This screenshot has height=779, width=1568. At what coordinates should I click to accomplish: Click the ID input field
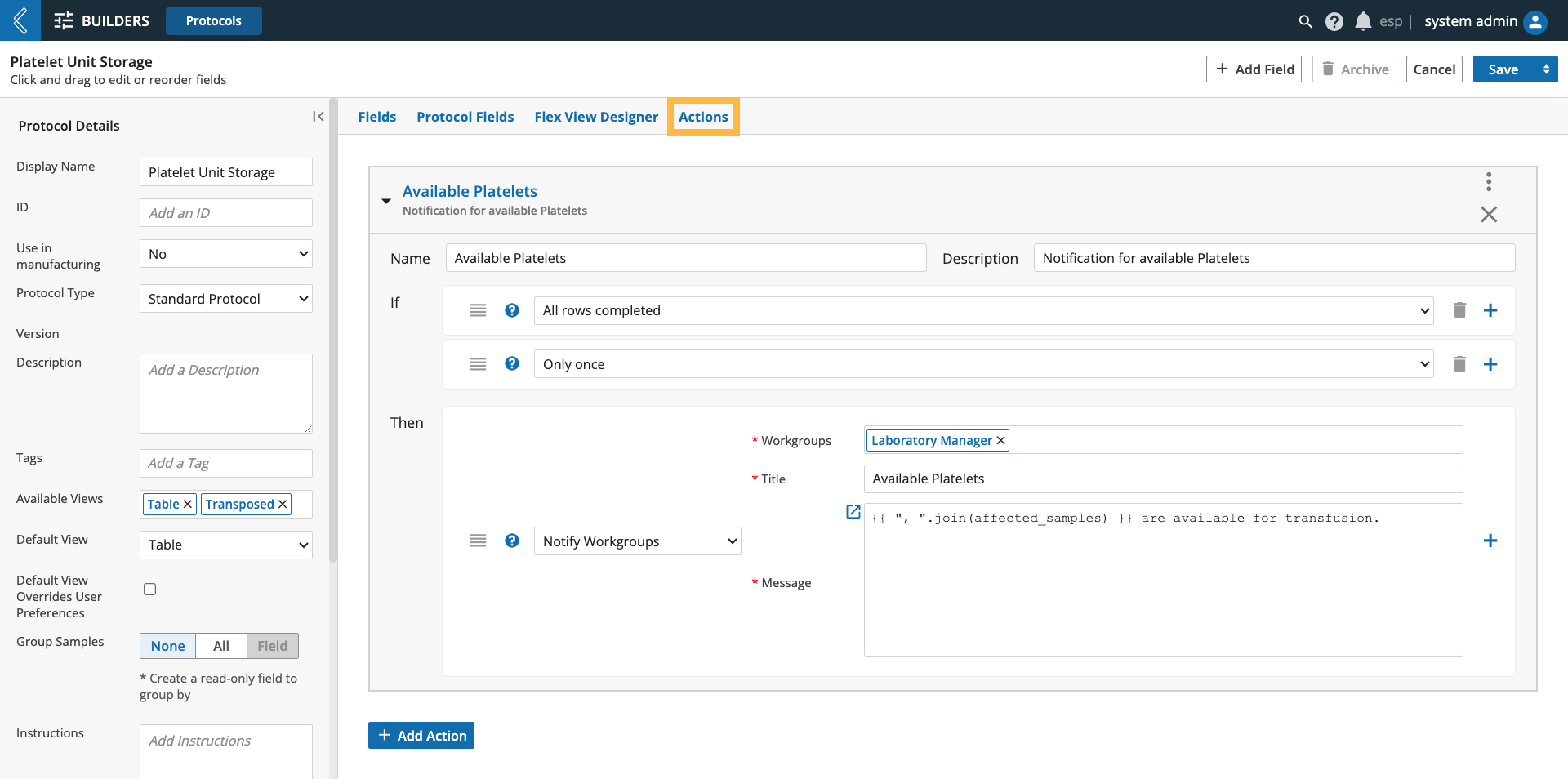[226, 213]
